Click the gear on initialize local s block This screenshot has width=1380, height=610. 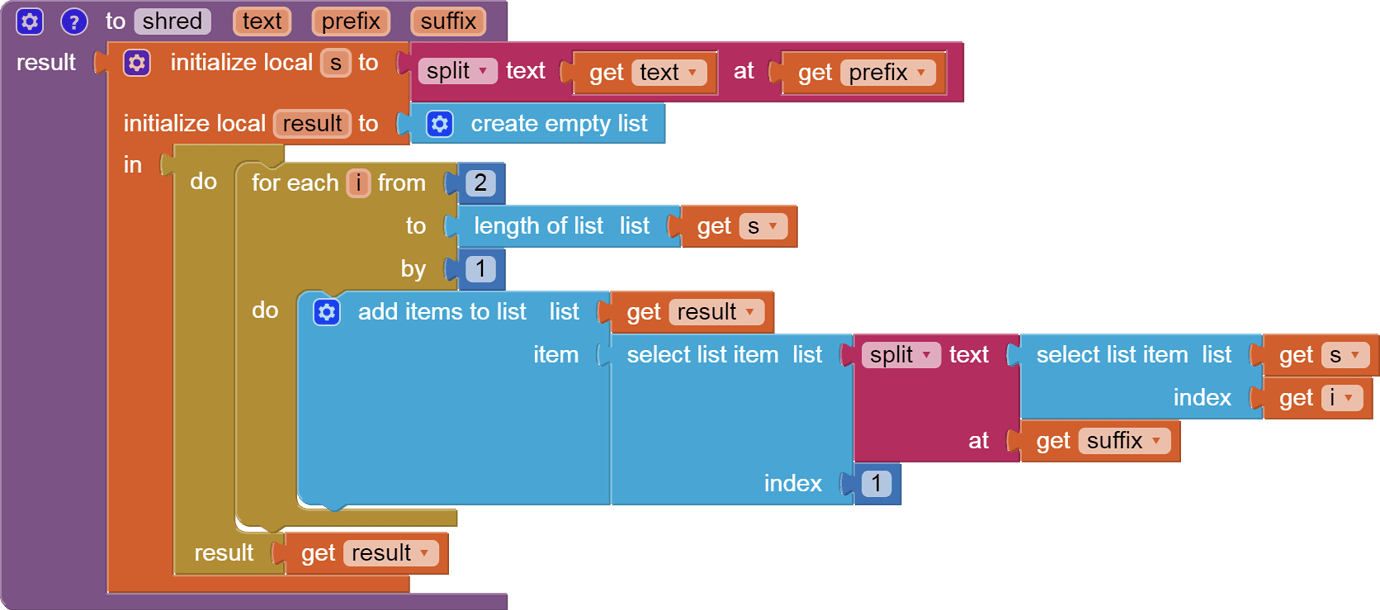(x=136, y=62)
